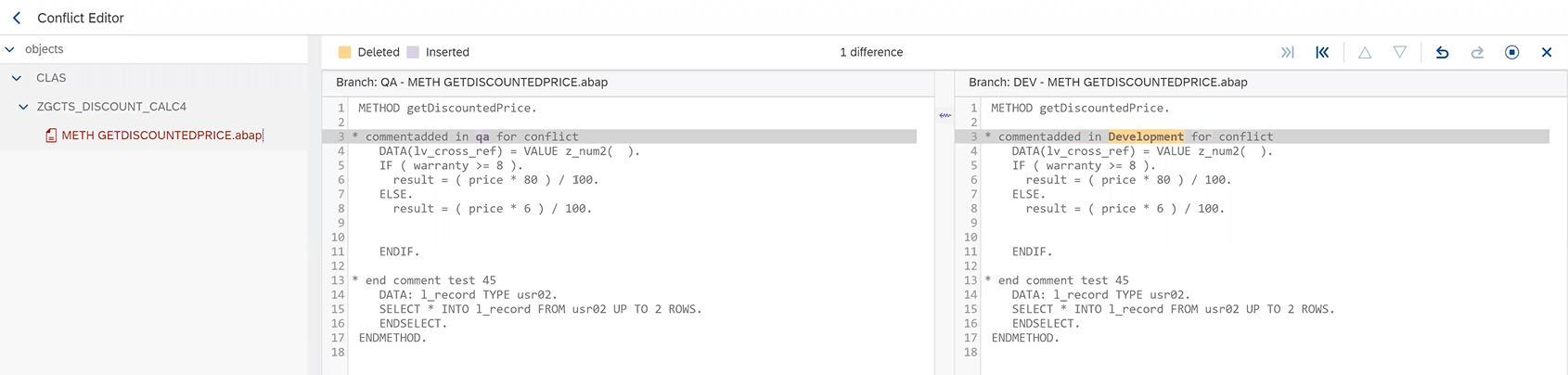
Task: Click the highlighted Development word in DEV pane
Action: point(1145,136)
